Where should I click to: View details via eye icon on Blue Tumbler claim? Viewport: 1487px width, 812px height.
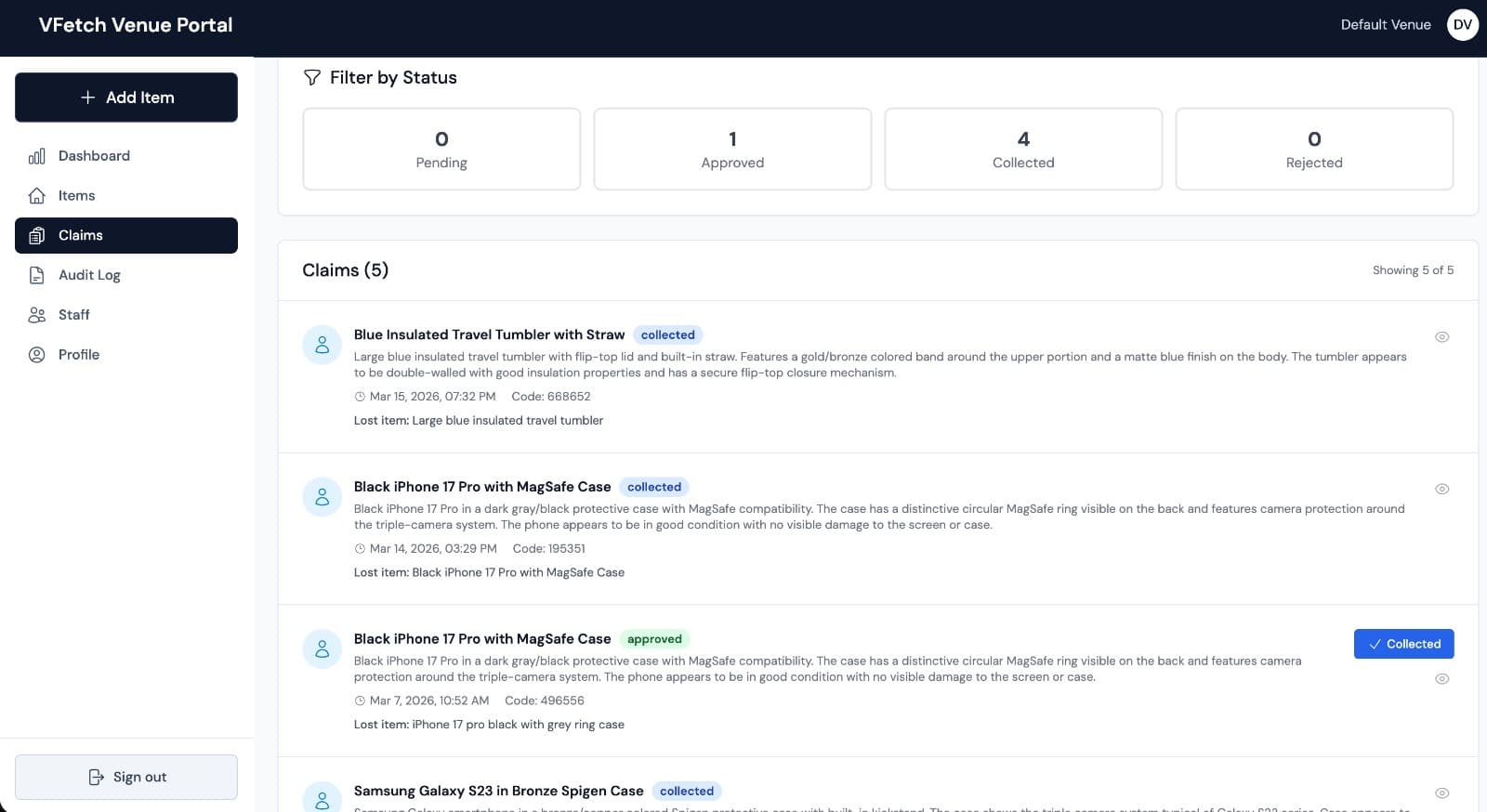1441,337
